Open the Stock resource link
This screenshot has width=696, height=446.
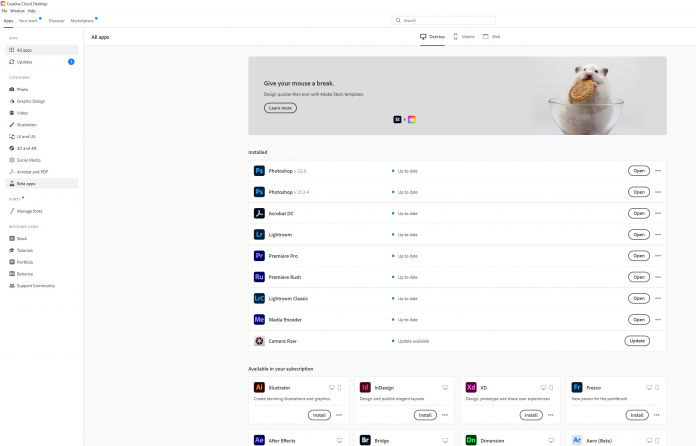tap(42, 238)
